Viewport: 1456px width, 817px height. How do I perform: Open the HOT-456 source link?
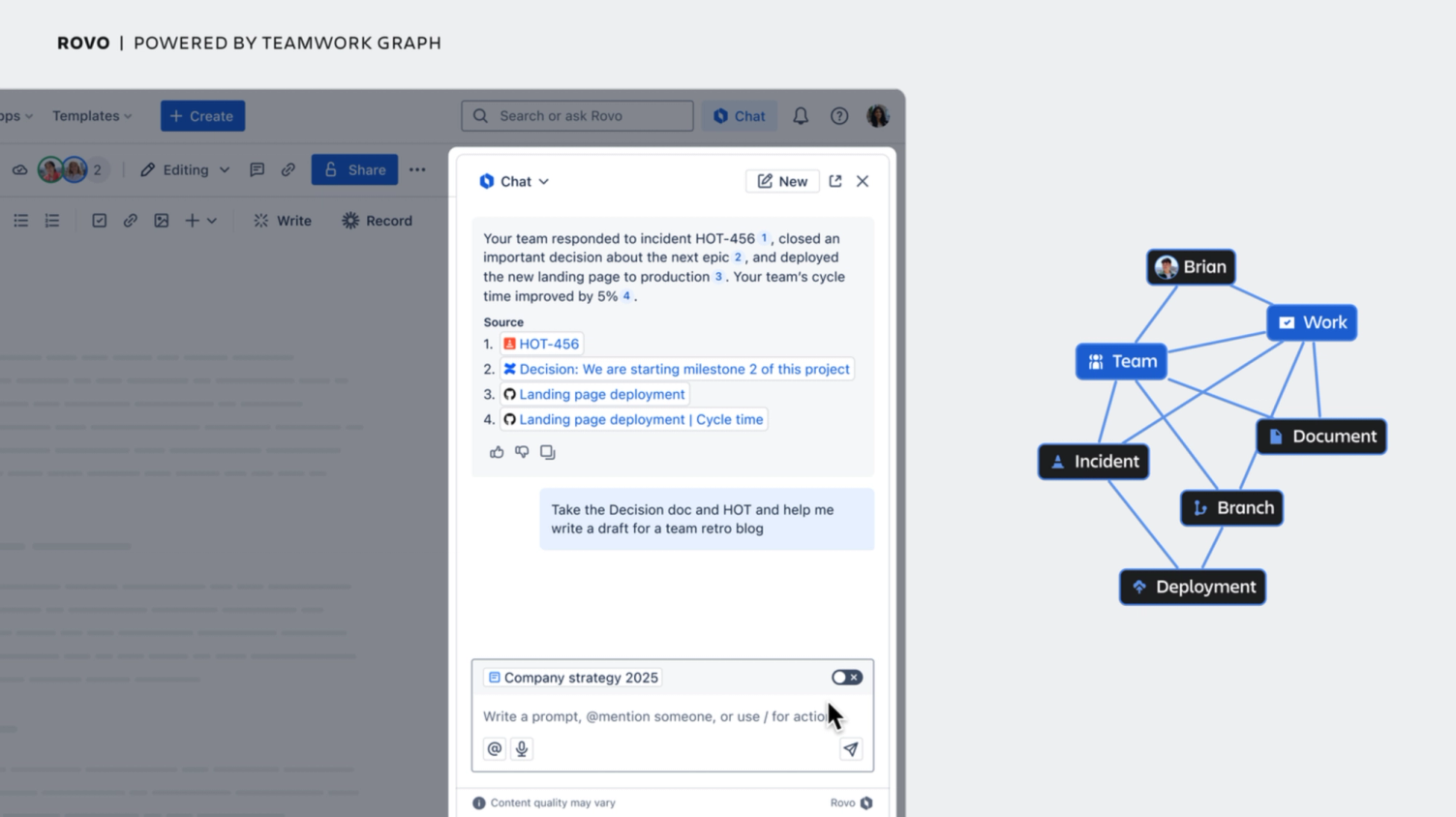click(541, 344)
